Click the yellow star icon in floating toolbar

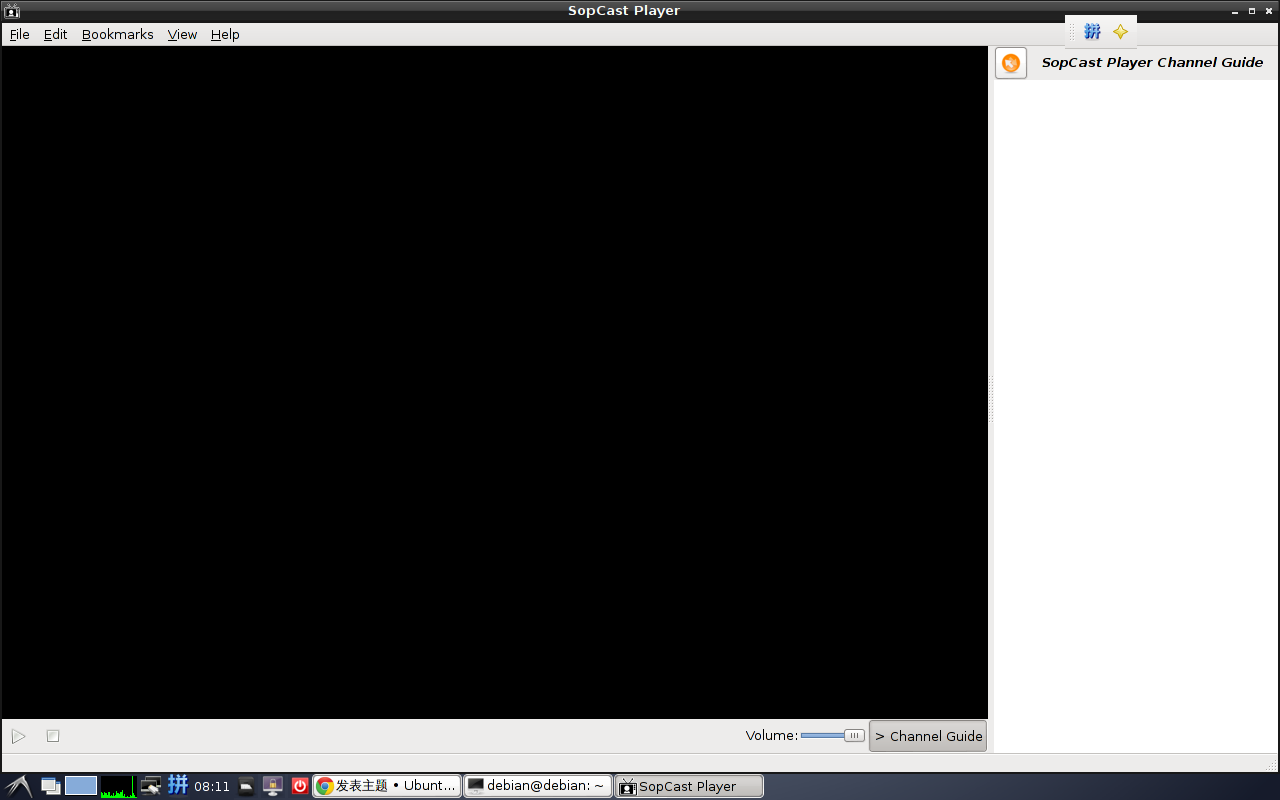(x=1120, y=32)
